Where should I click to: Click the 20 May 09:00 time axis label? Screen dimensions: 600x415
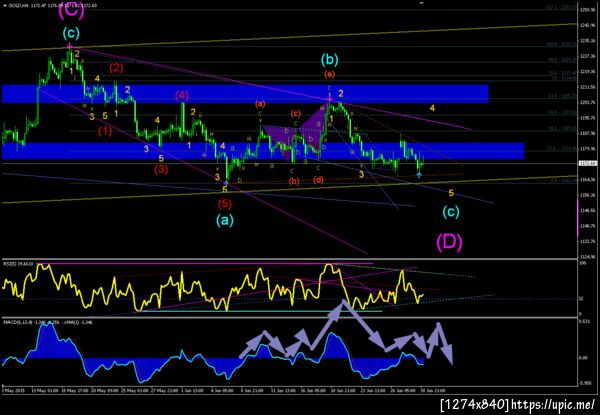(105, 391)
